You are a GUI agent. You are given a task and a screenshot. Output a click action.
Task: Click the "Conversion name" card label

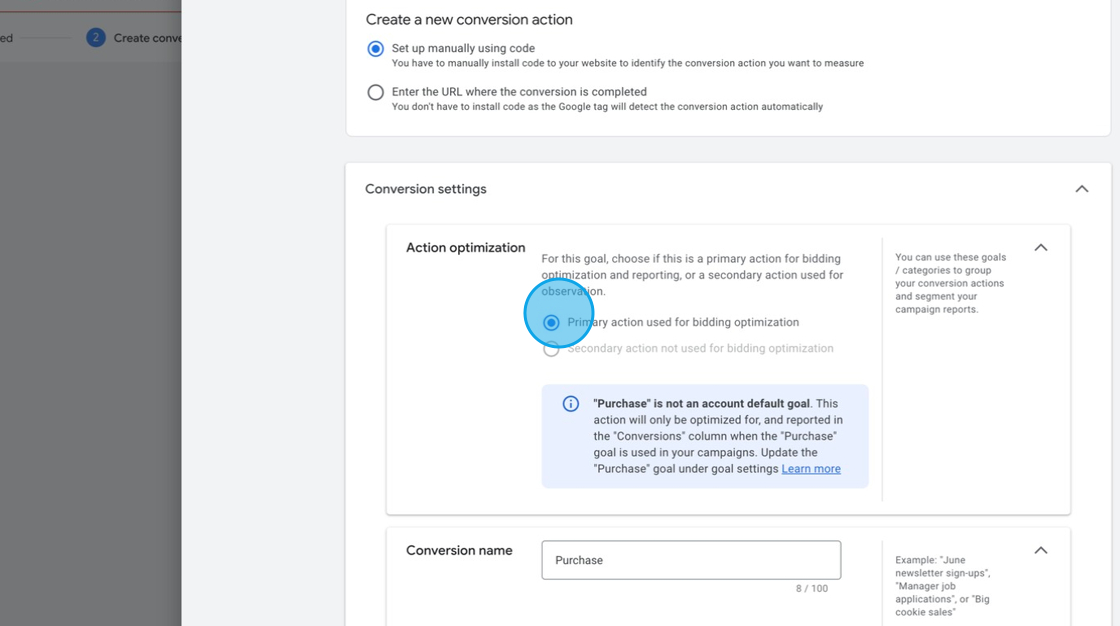[x=459, y=550]
